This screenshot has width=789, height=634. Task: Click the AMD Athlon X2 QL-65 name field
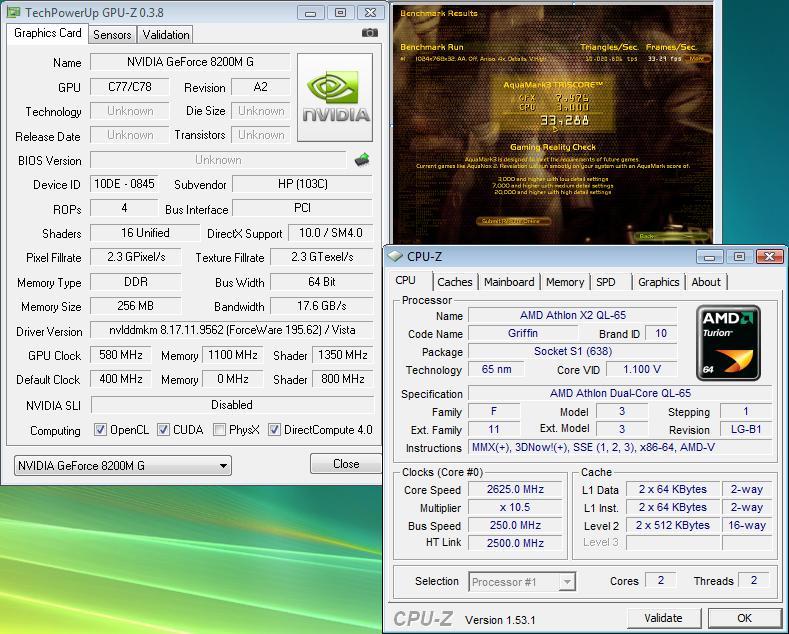pyautogui.click(x=573, y=315)
